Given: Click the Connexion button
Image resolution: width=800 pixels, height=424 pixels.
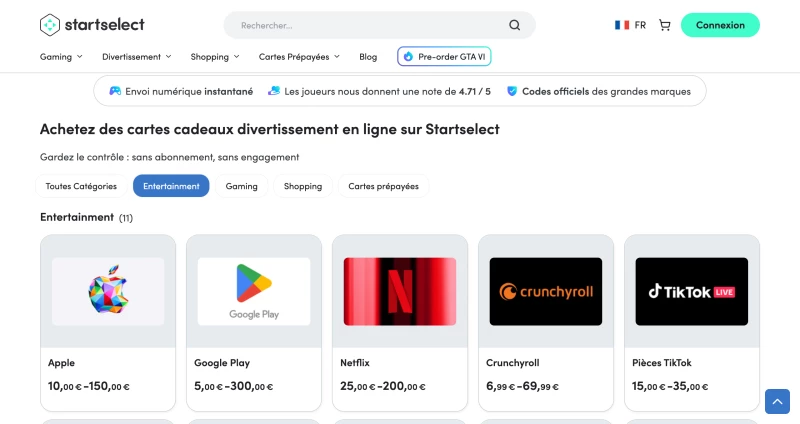Looking at the screenshot, I should pyautogui.click(x=720, y=25).
